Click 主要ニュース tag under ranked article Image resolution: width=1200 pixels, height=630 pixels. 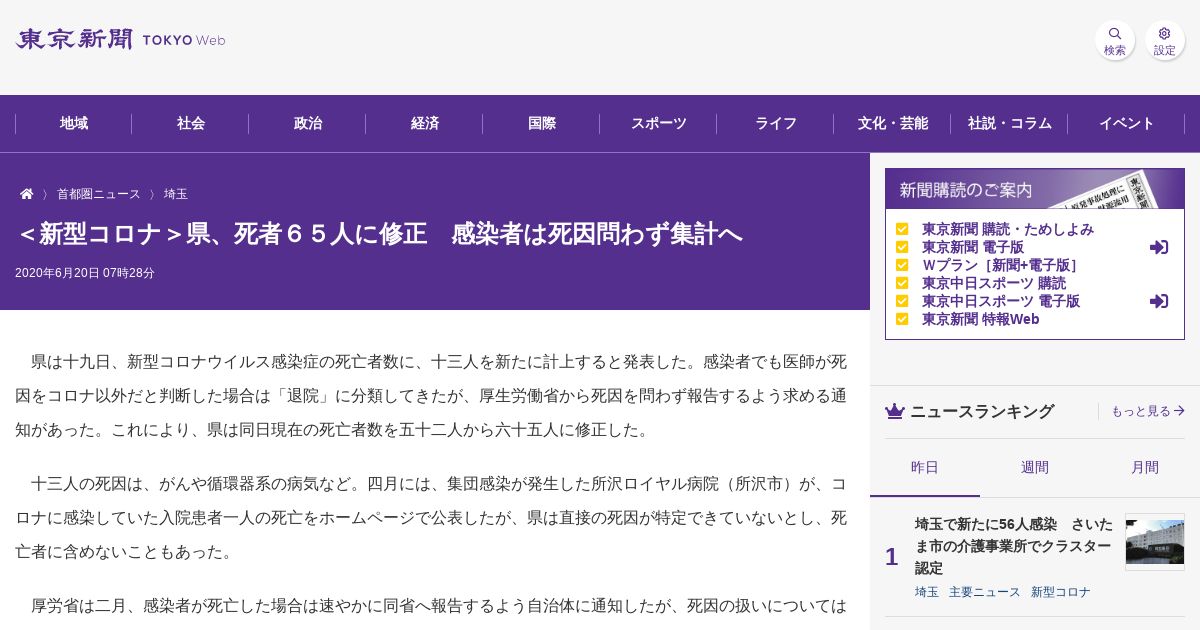point(985,592)
